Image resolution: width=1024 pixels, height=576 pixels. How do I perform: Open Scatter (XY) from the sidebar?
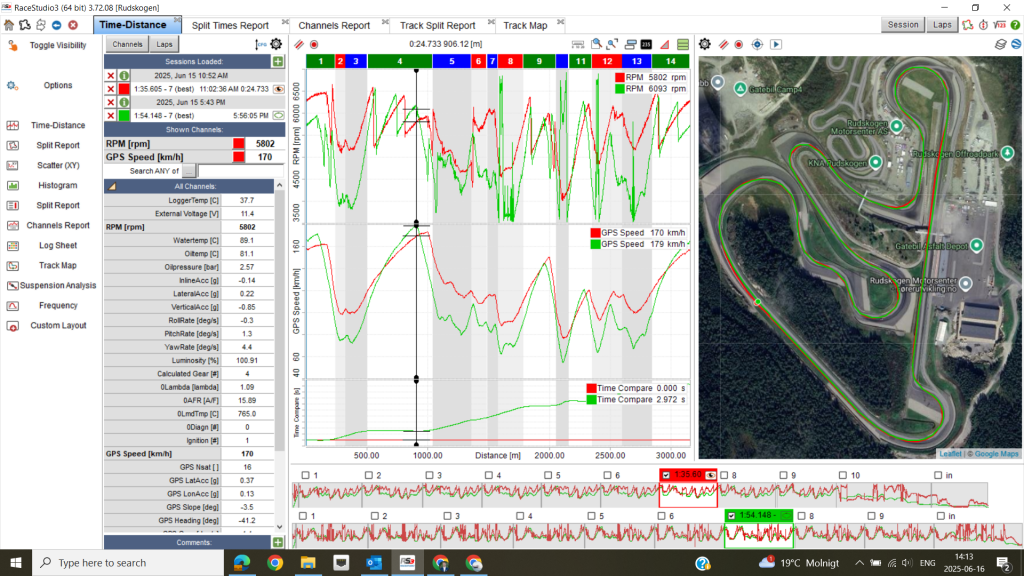[x=57, y=165]
